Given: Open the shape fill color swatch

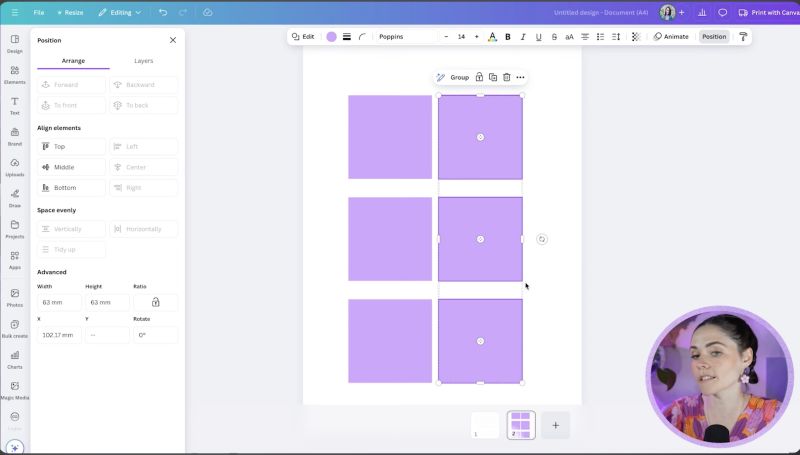Looking at the screenshot, I should [x=332, y=37].
